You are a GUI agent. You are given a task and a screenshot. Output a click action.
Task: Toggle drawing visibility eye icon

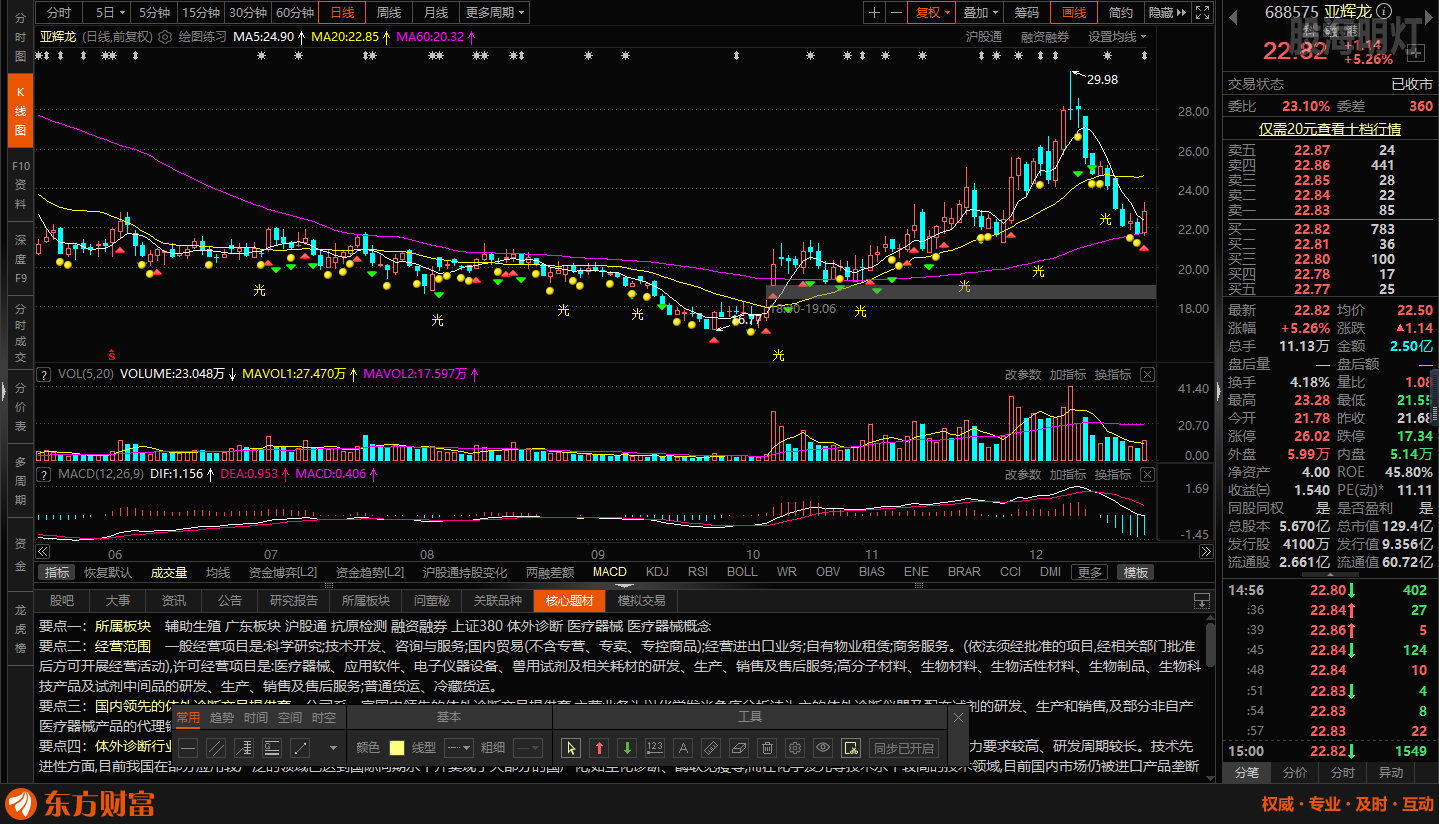(822, 747)
